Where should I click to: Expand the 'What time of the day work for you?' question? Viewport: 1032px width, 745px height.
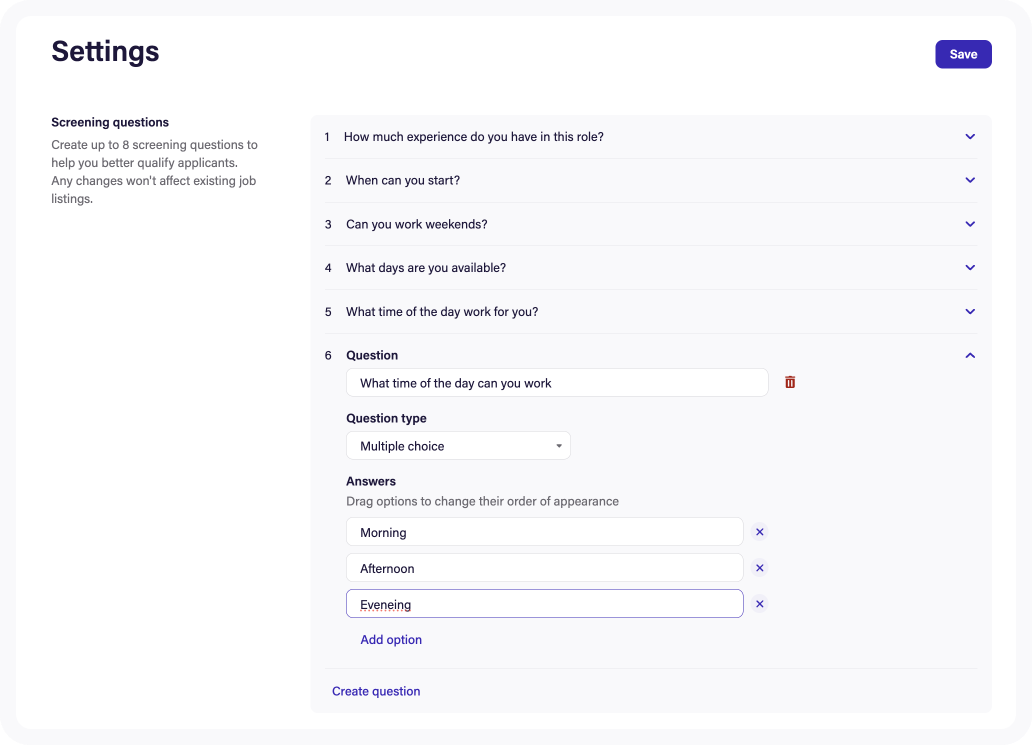[968, 311]
